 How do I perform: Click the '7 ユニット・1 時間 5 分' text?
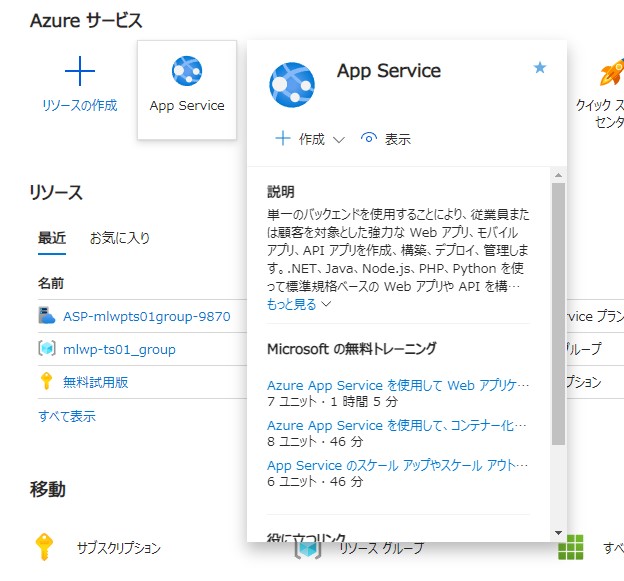point(333,402)
